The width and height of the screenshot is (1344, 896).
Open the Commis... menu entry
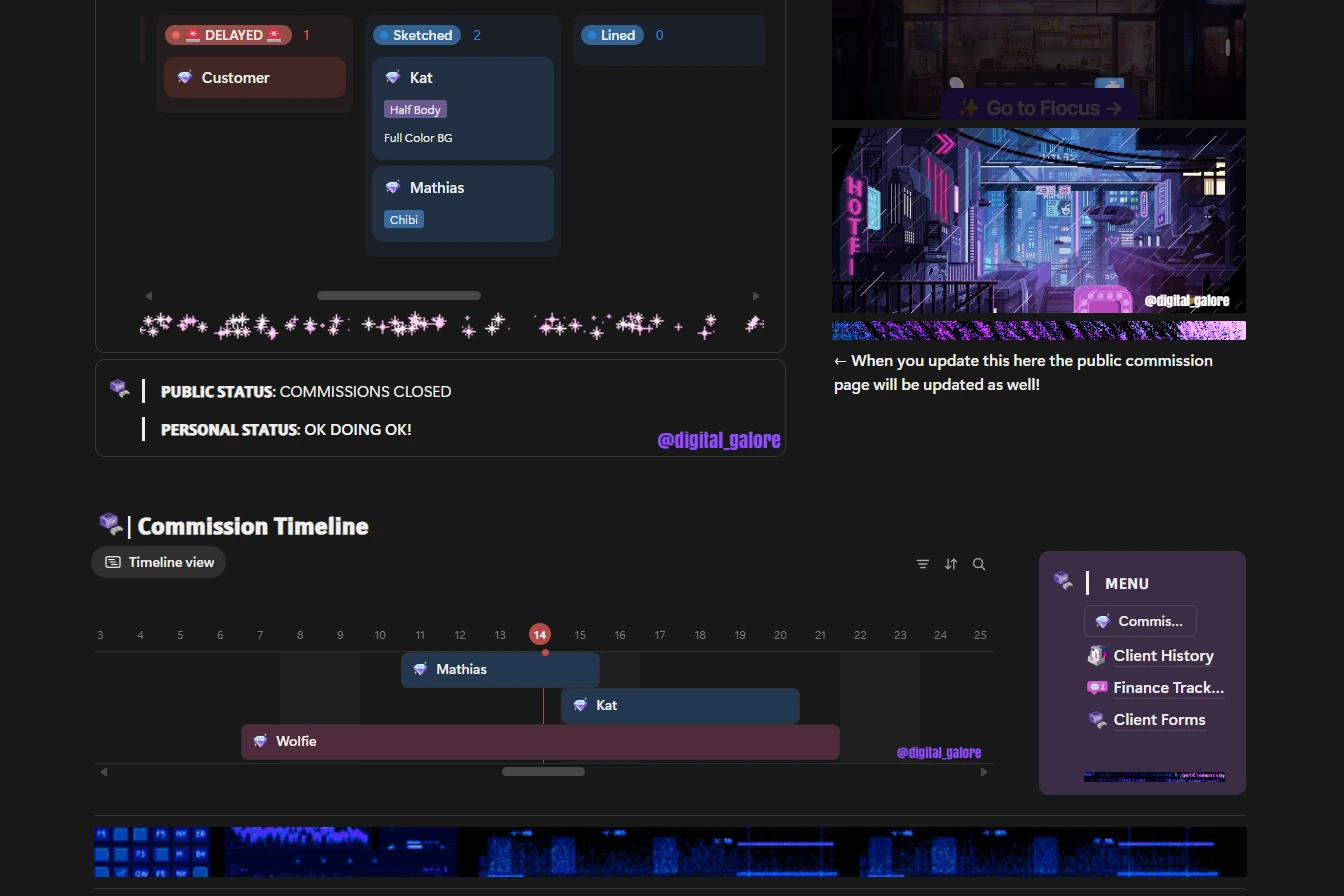pos(1140,621)
